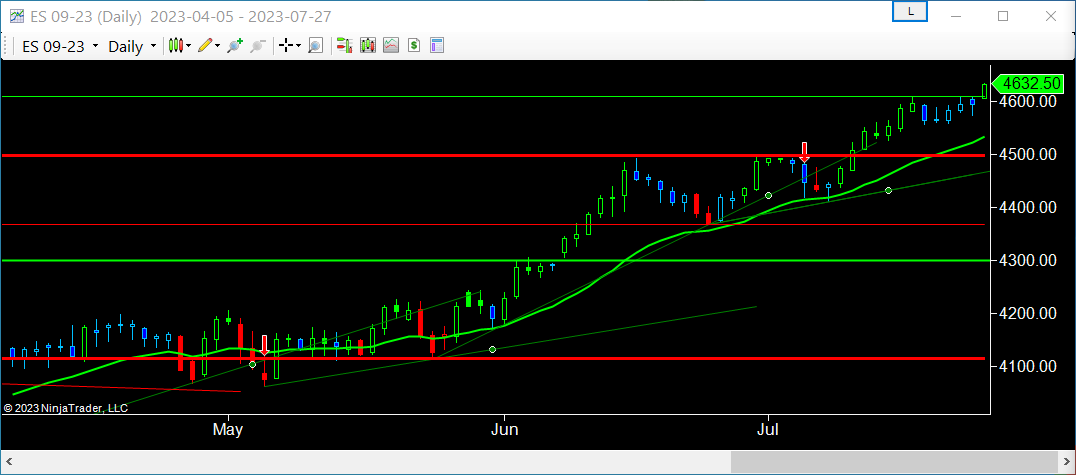This screenshot has width=1076, height=475.
Task: Click the 4400.00 price axis label
Action: tap(1027, 207)
